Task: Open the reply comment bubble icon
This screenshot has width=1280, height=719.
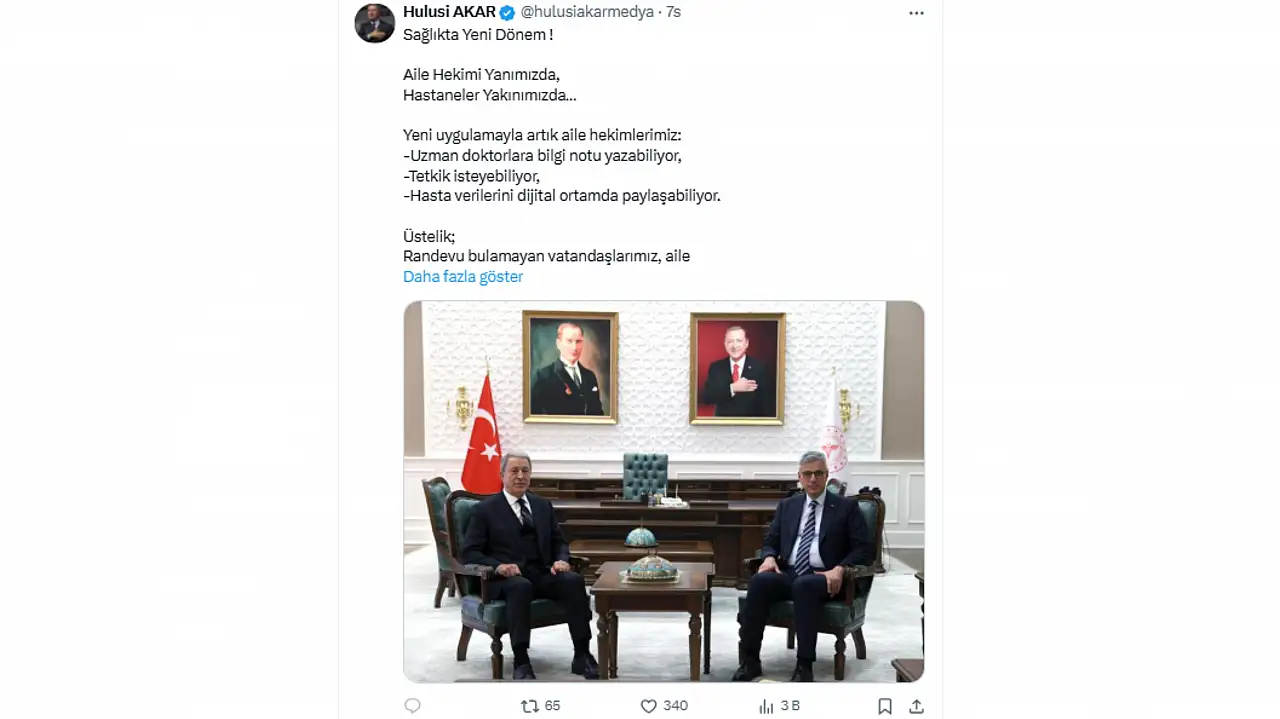Action: coord(412,706)
